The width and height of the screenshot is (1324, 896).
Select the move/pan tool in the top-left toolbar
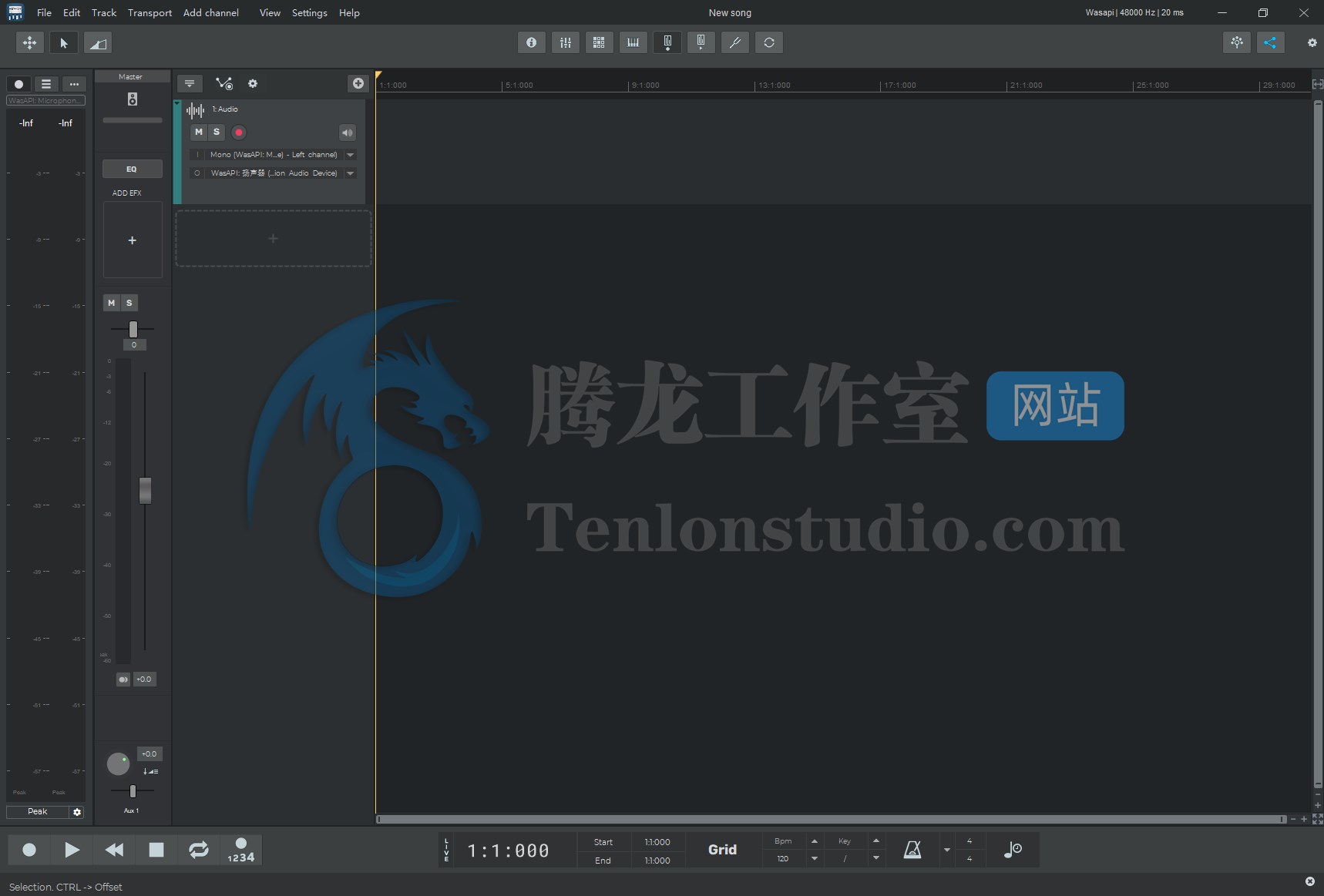point(29,43)
